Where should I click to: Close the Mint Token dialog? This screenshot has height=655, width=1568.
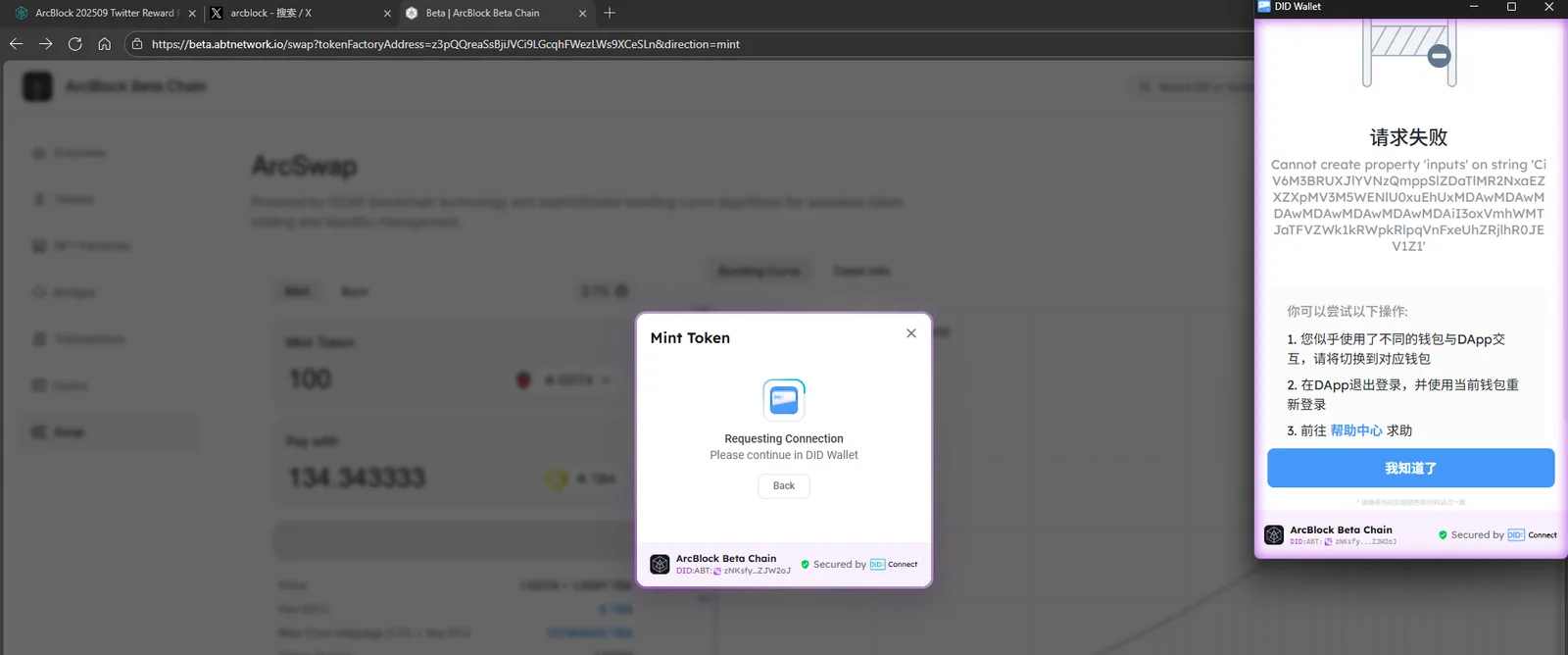click(911, 333)
